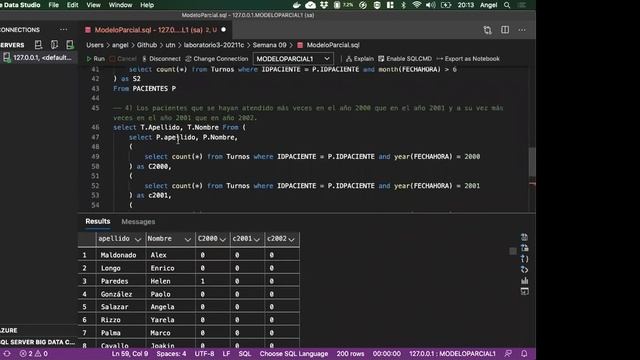640x360 pixels.
Task: Save results as Excel
Action: [524, 248]
